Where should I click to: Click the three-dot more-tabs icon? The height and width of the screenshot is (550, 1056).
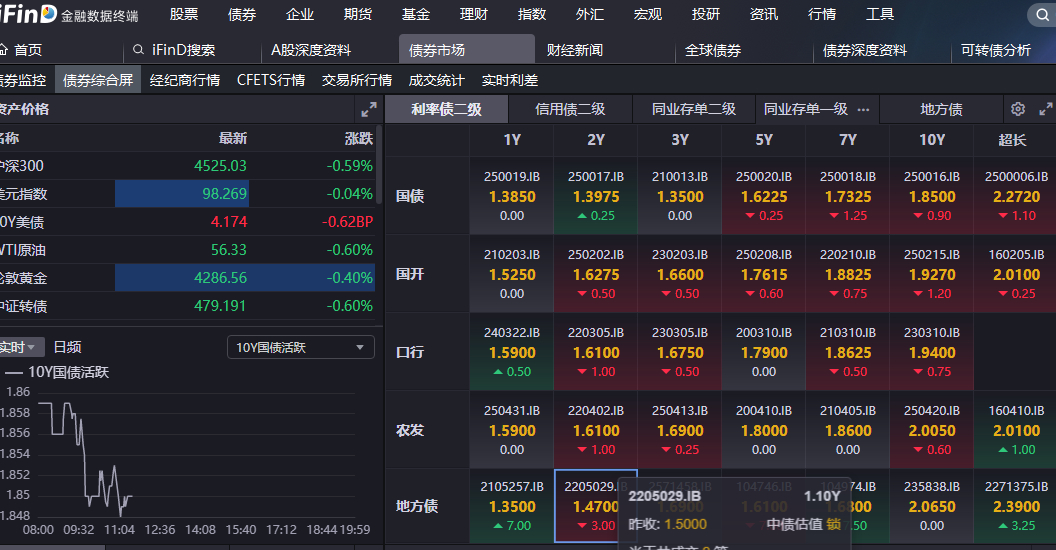point(863,110)
